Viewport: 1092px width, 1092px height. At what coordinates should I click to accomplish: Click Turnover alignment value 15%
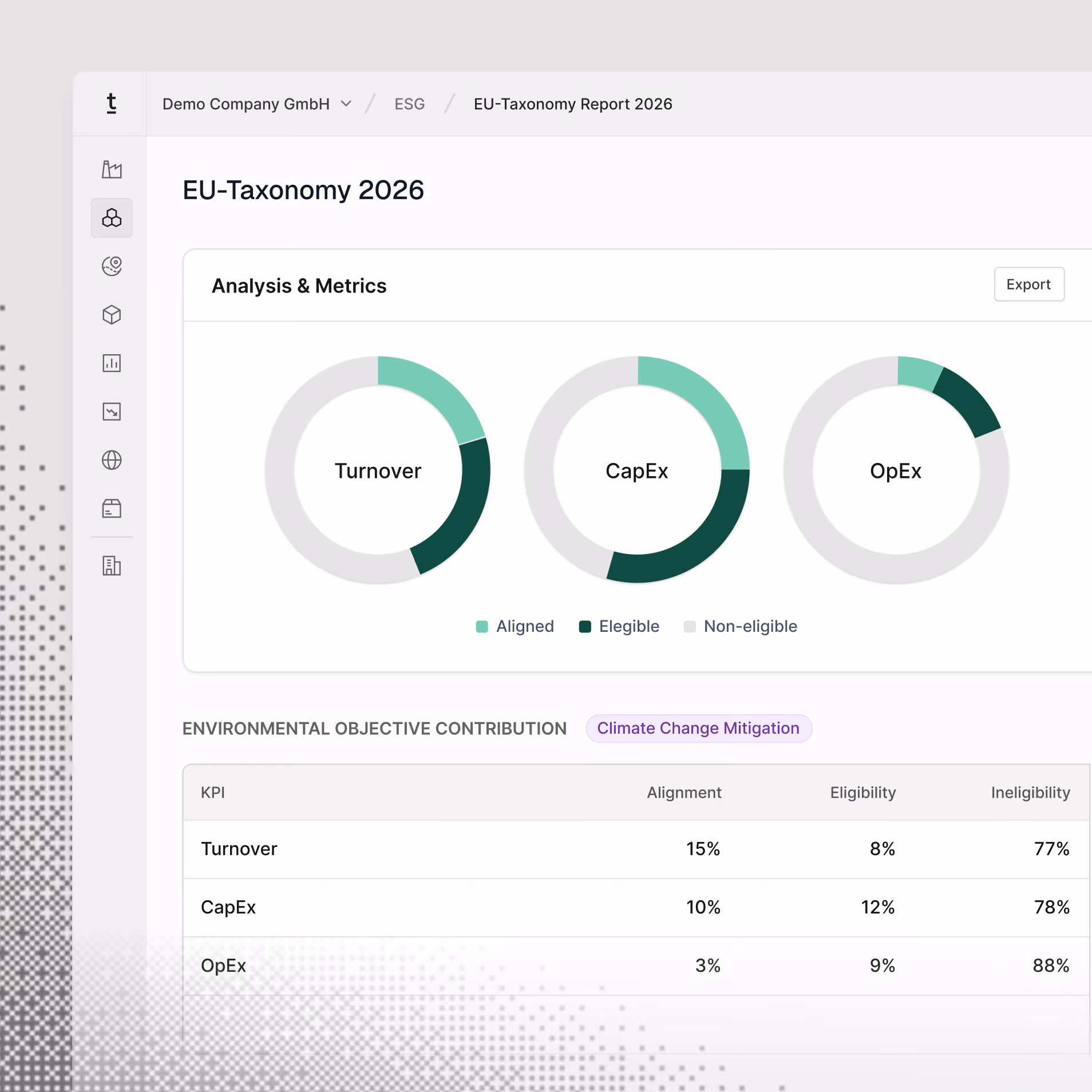703,849
